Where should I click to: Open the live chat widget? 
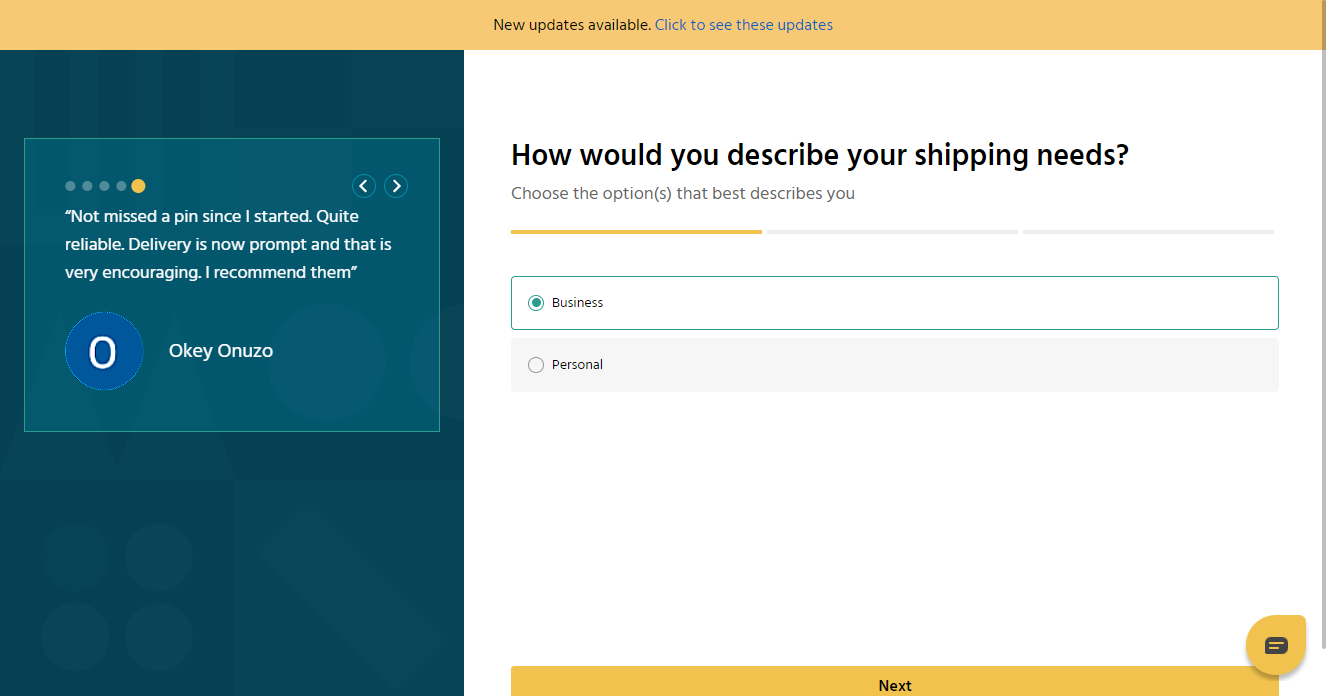point(1276,645)
